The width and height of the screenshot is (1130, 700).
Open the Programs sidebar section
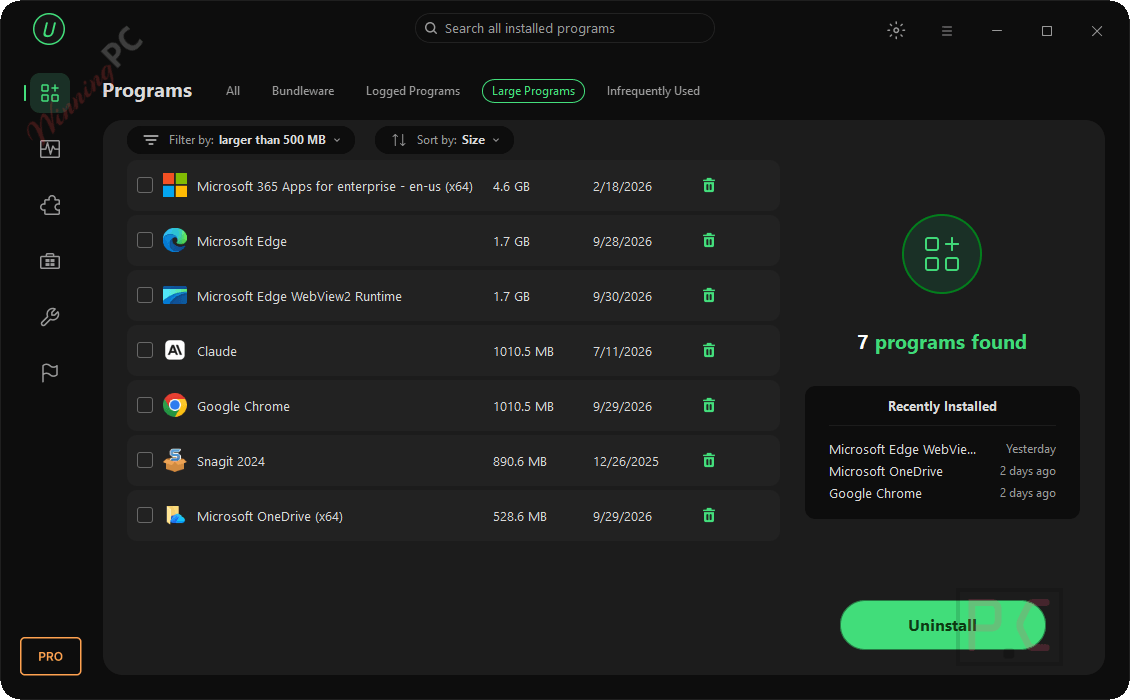point(50,92)
